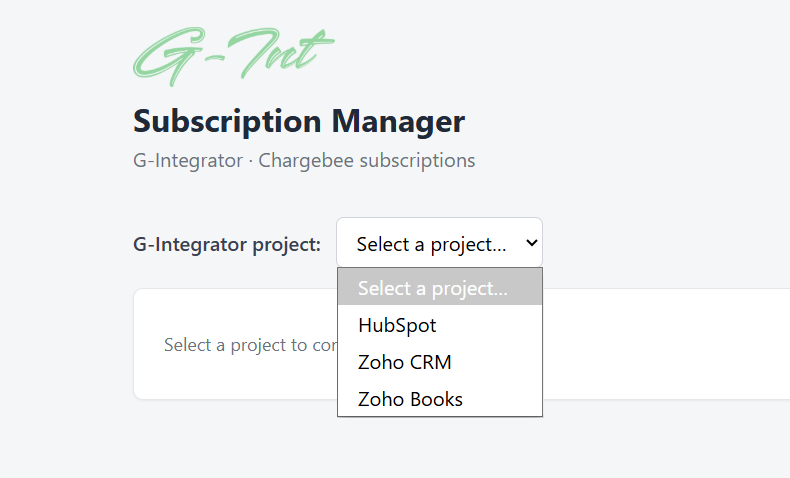The height and width of the screenshot is (478, 790).
Task: Click the Subscription Manager heading
Action: click(x=299, y=121)
